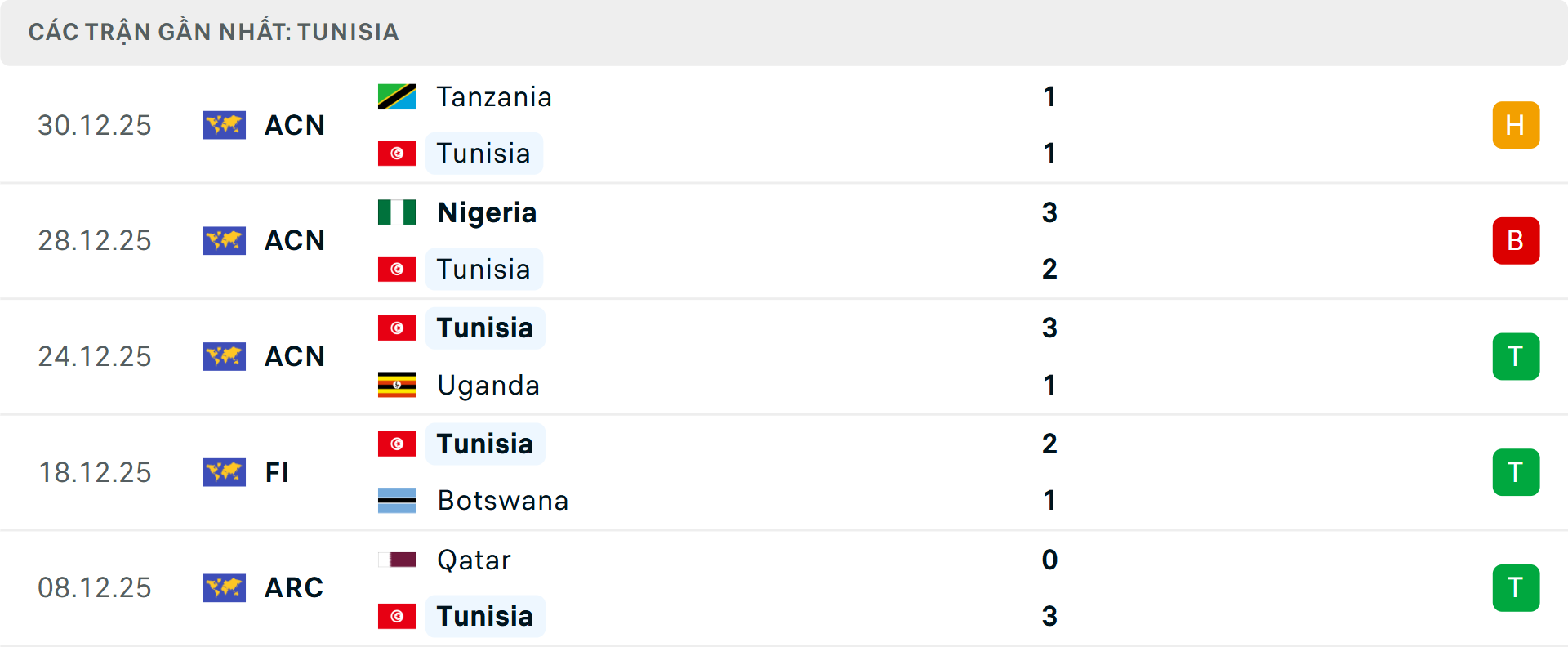
Task: Open the Botswana team link
Action: (x=502, y=500)
